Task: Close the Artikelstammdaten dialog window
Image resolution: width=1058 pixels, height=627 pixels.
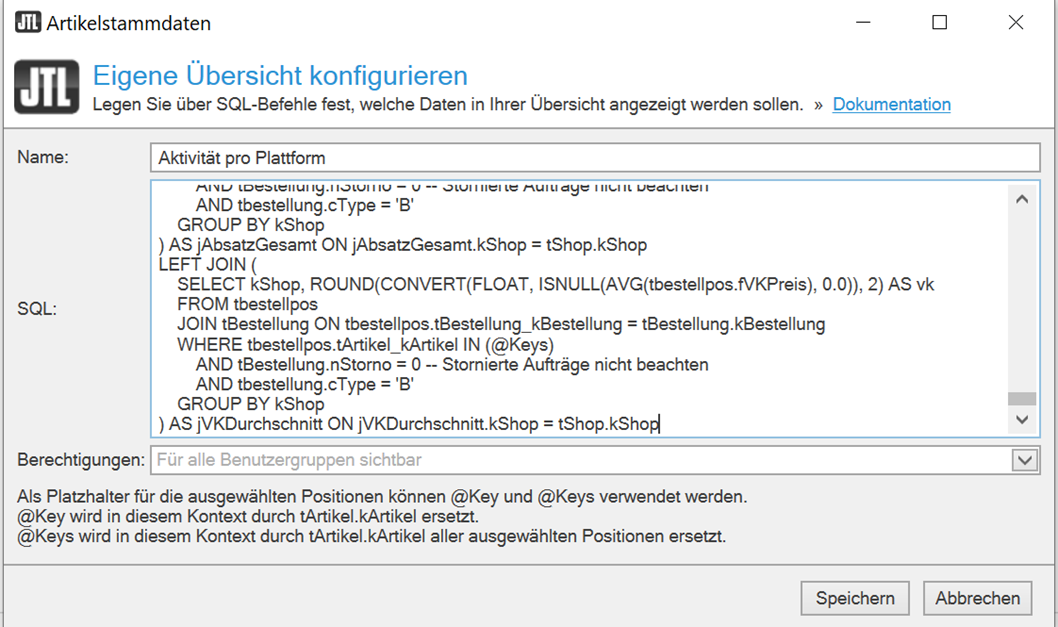Action: click(x=1015, y=22)
